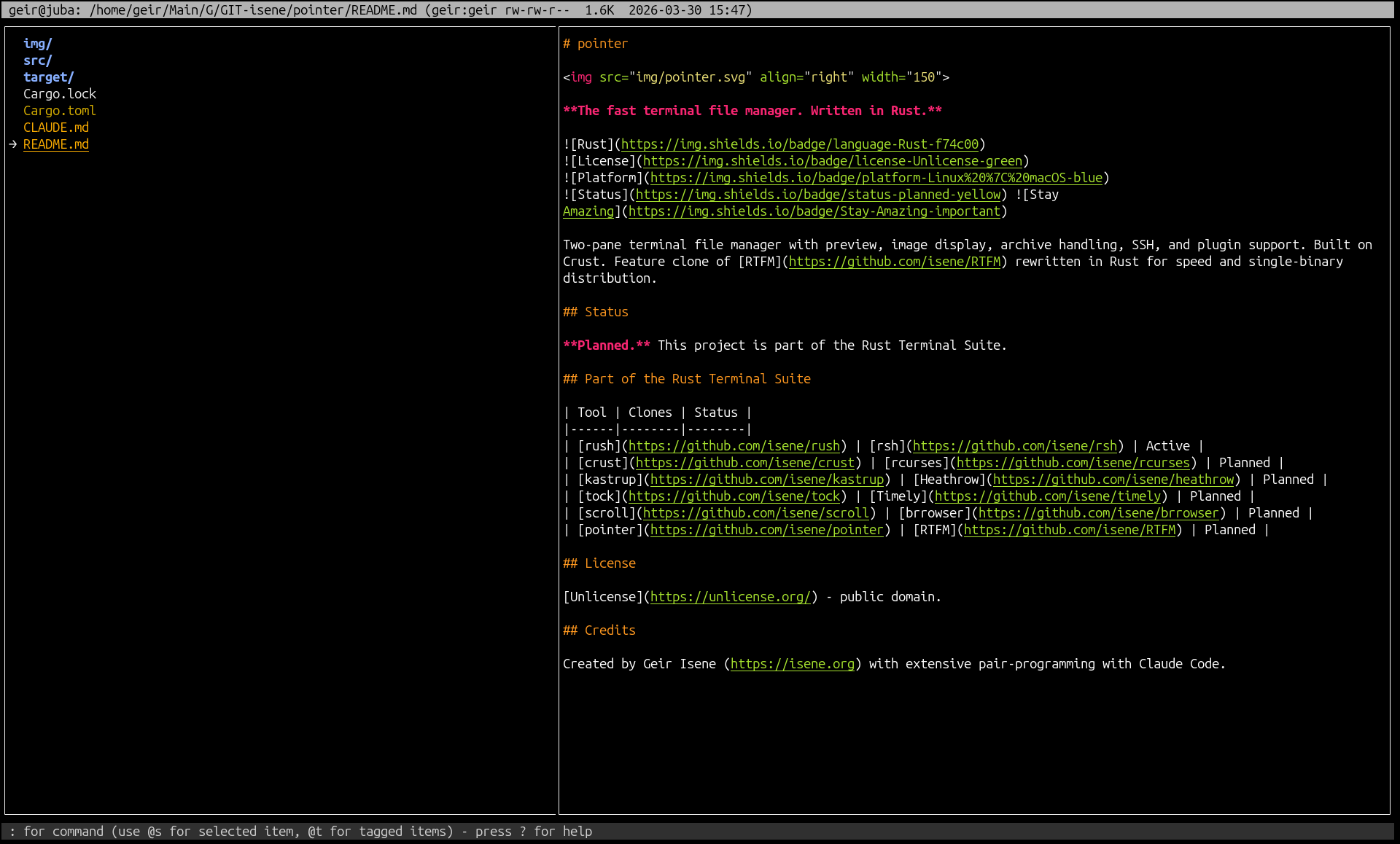Click the 'Tool | Clones | Status' table header
This screenshot has width=1400, height=844.
tap(658, 413)
